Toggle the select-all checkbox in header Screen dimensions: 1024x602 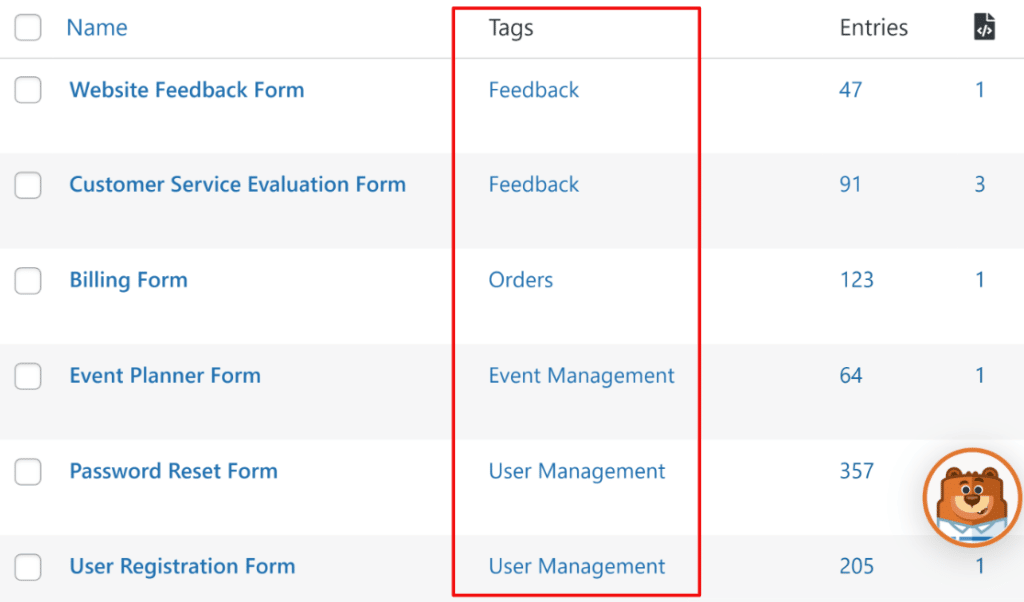pos(27,27)
